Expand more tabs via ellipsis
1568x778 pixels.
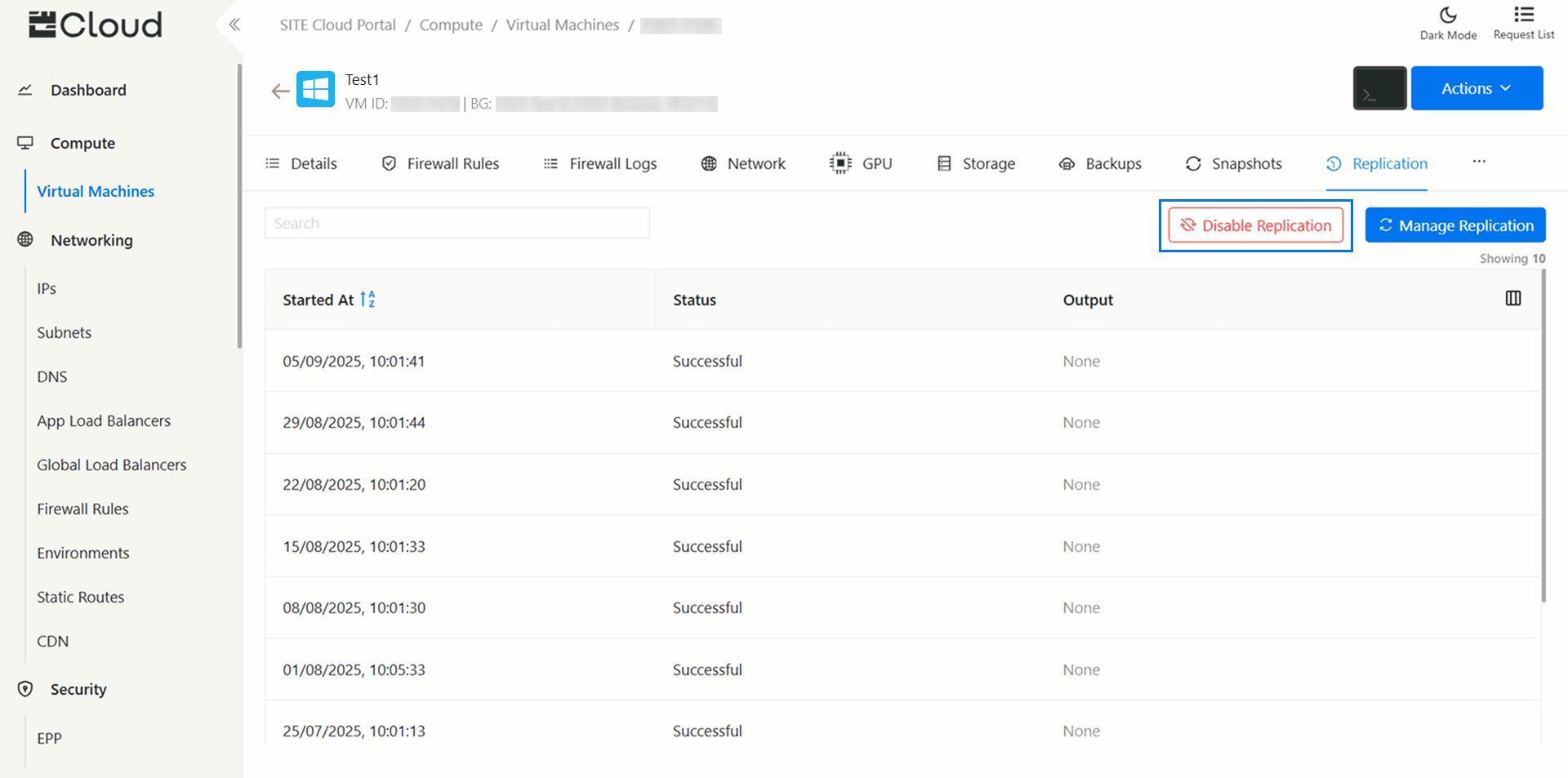click(1479, 162)
